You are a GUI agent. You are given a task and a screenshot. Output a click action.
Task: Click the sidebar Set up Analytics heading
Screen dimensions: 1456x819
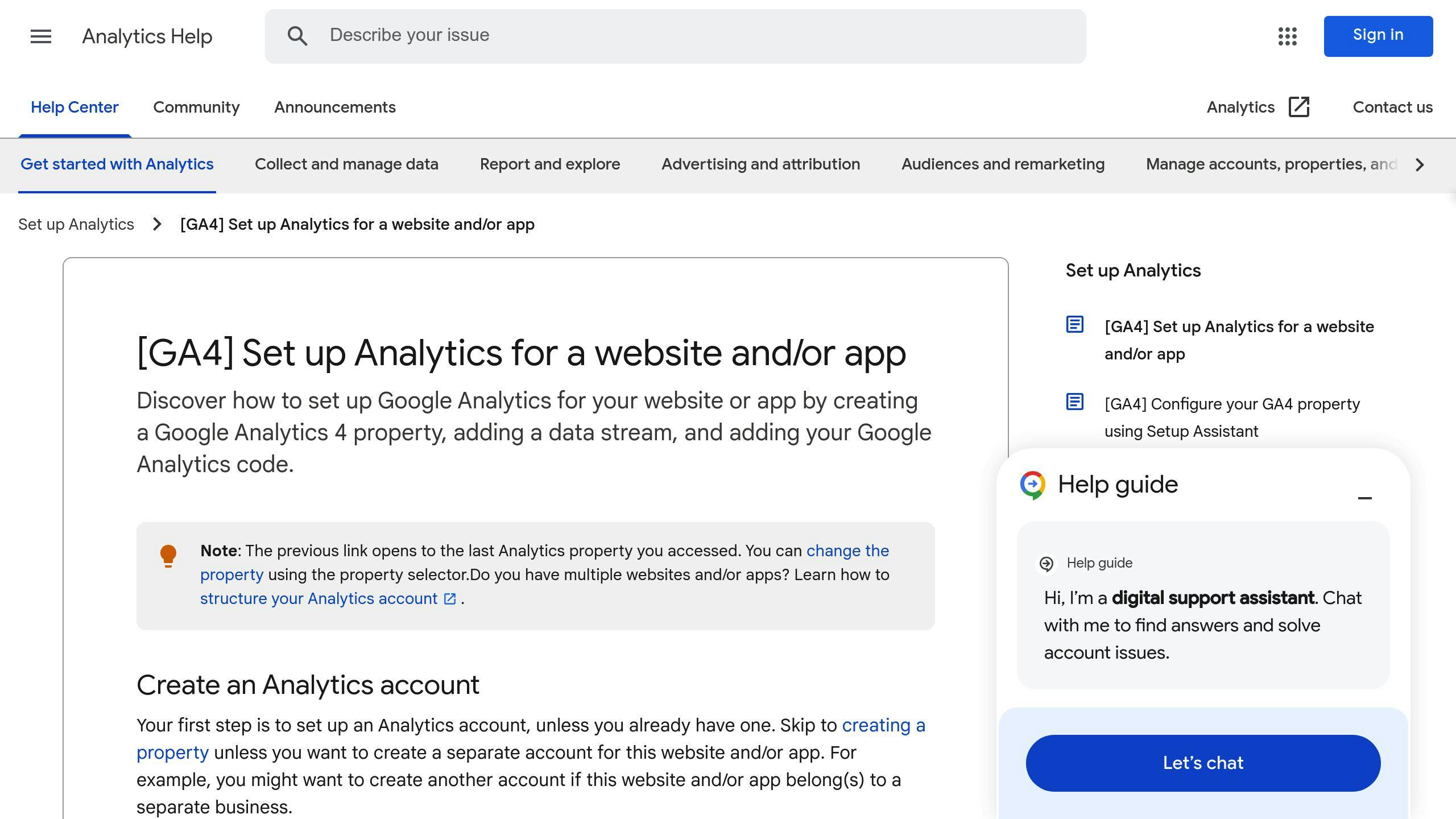point(1133,270)
